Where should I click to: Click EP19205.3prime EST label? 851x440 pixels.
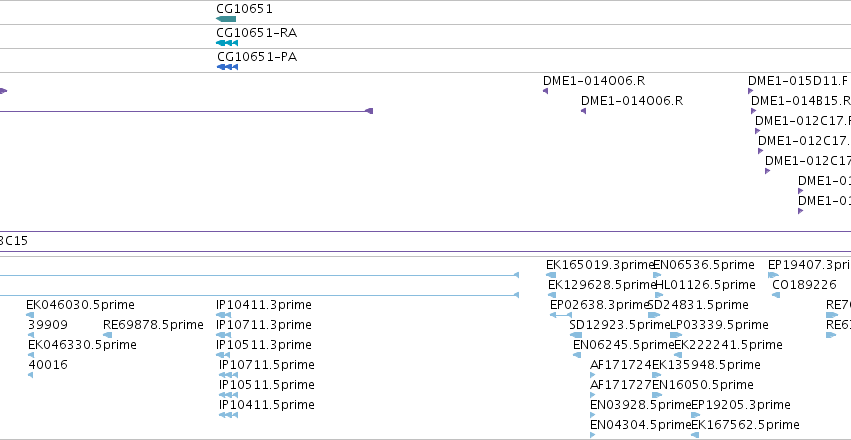click(x=741, y=405)
